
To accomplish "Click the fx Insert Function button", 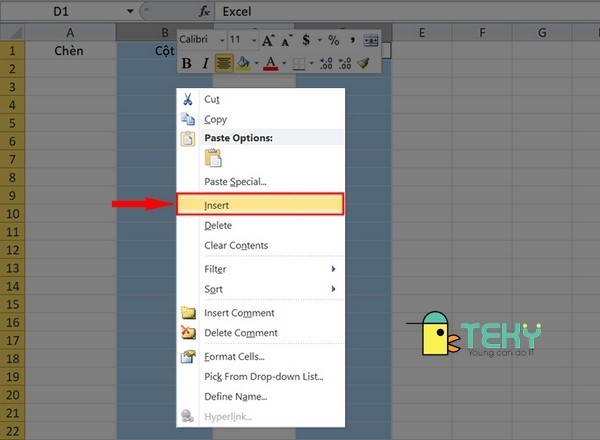I will coord(205,11).
